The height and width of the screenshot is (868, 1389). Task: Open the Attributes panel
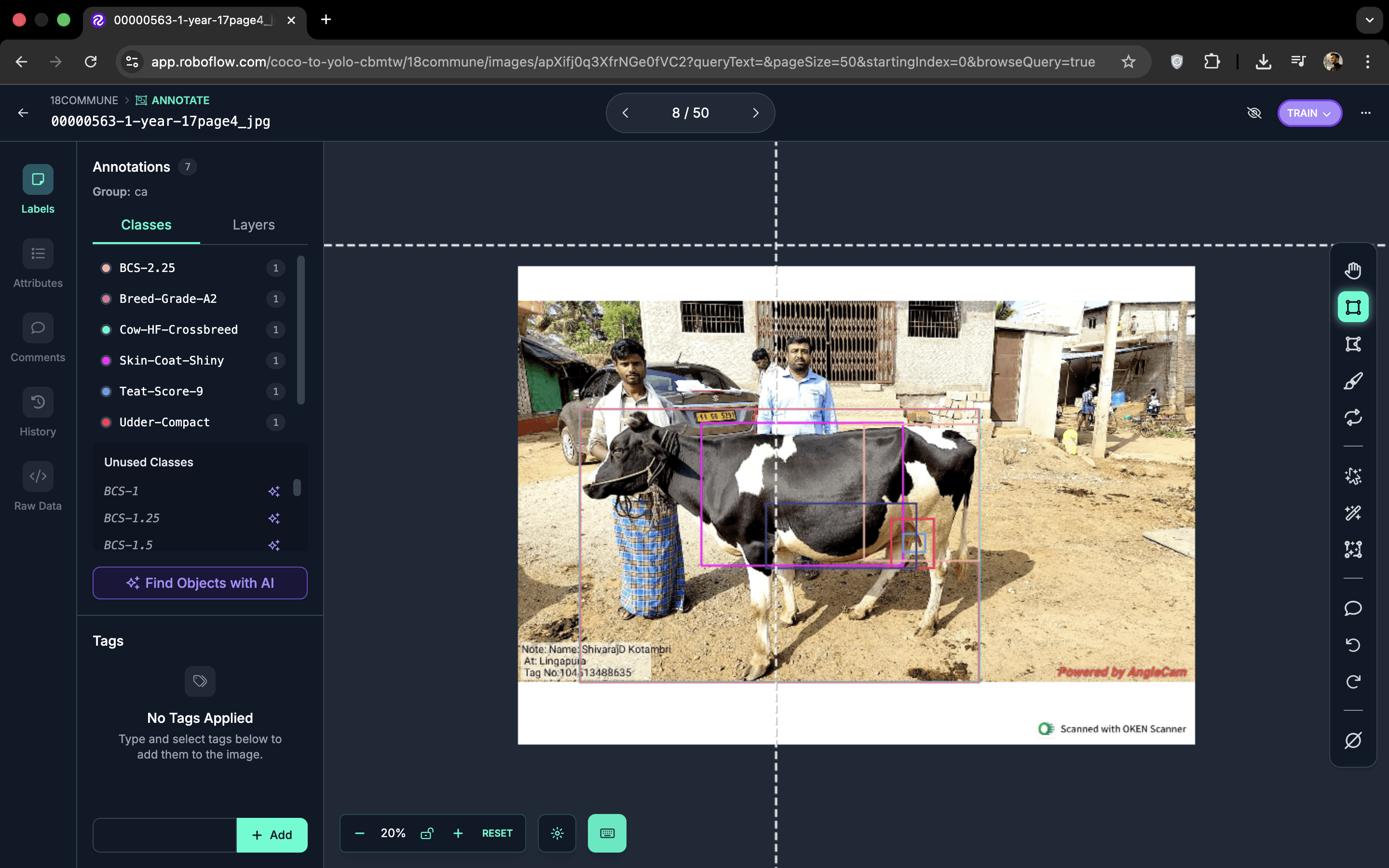click(37, 264)
